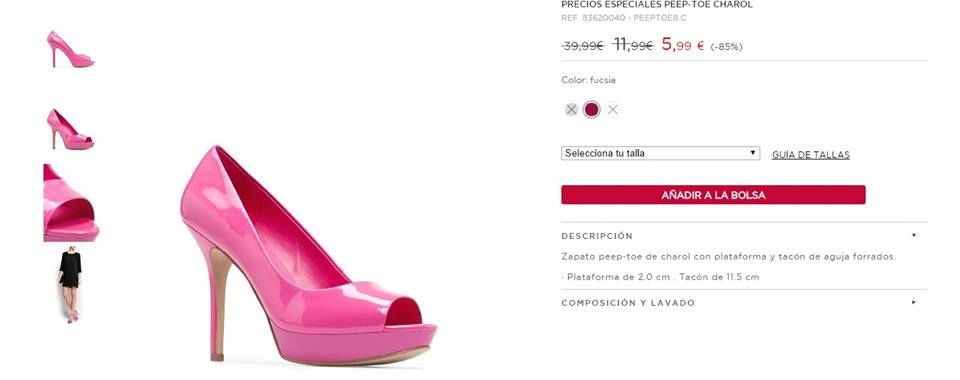Choose the fucsia color swatch

coord(591,110)
